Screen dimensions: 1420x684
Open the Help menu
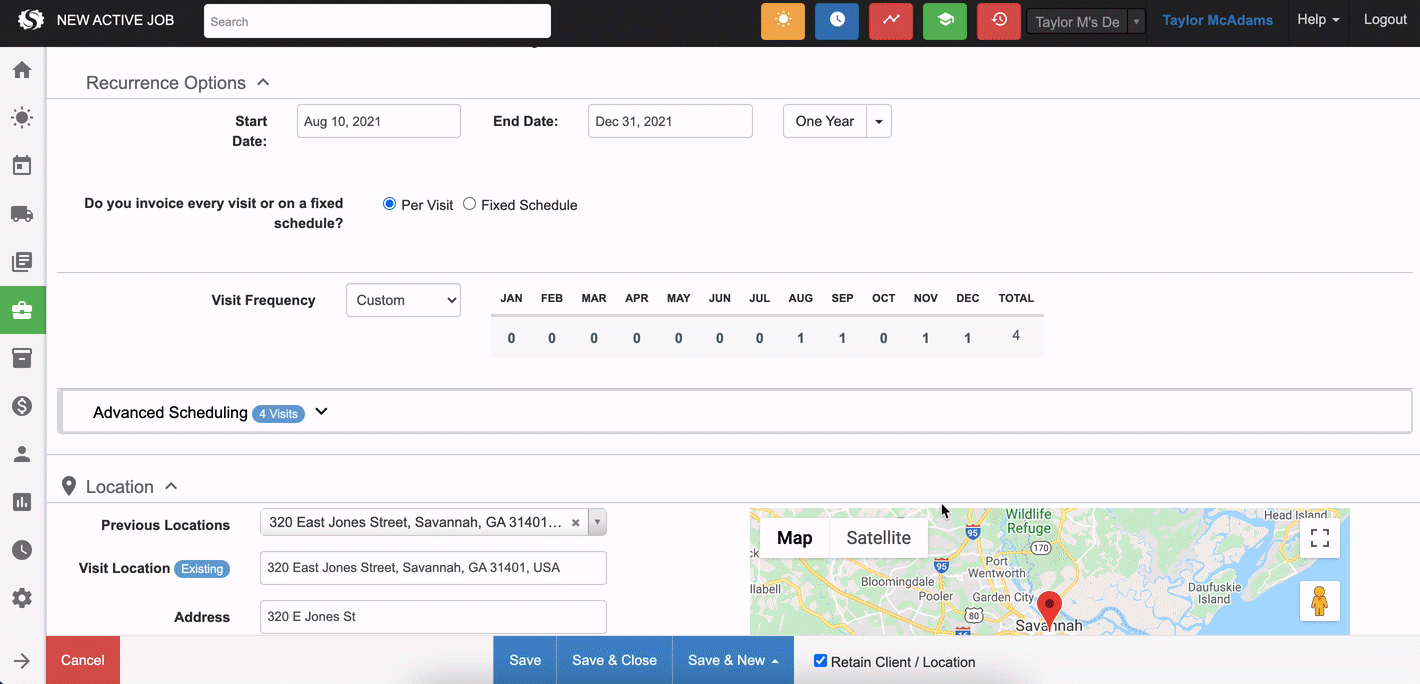(x=1317, y=20)
